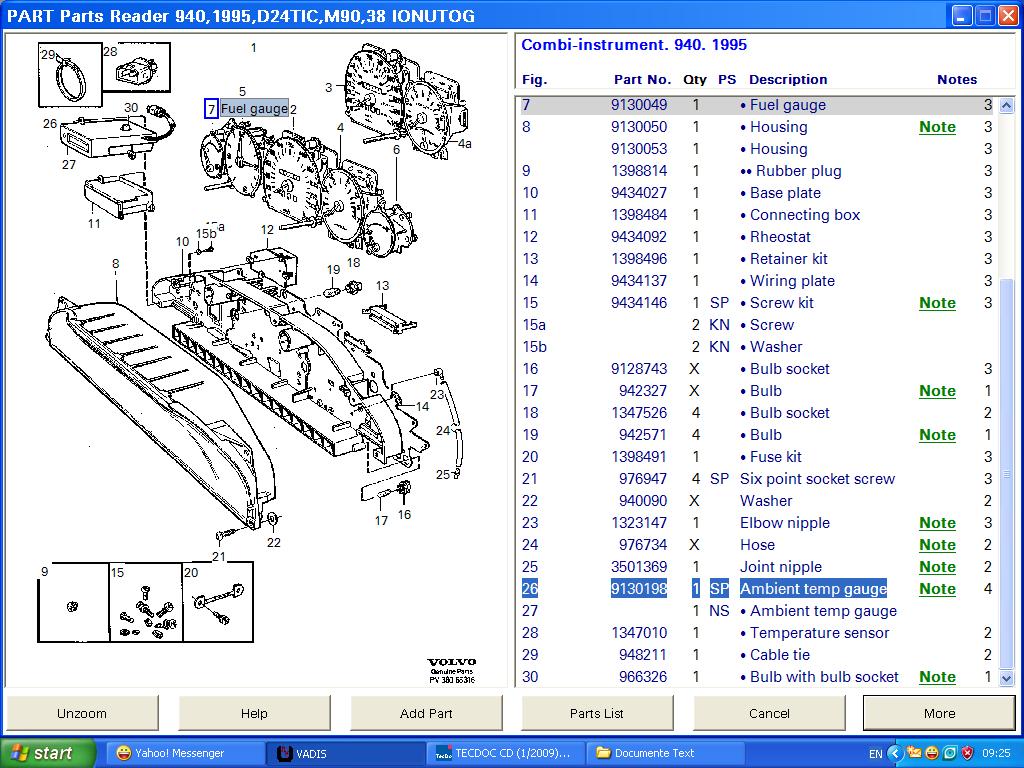Click scrollbar up arrow in parts list
1024x768 pixels.
[x=1007, y=104]
